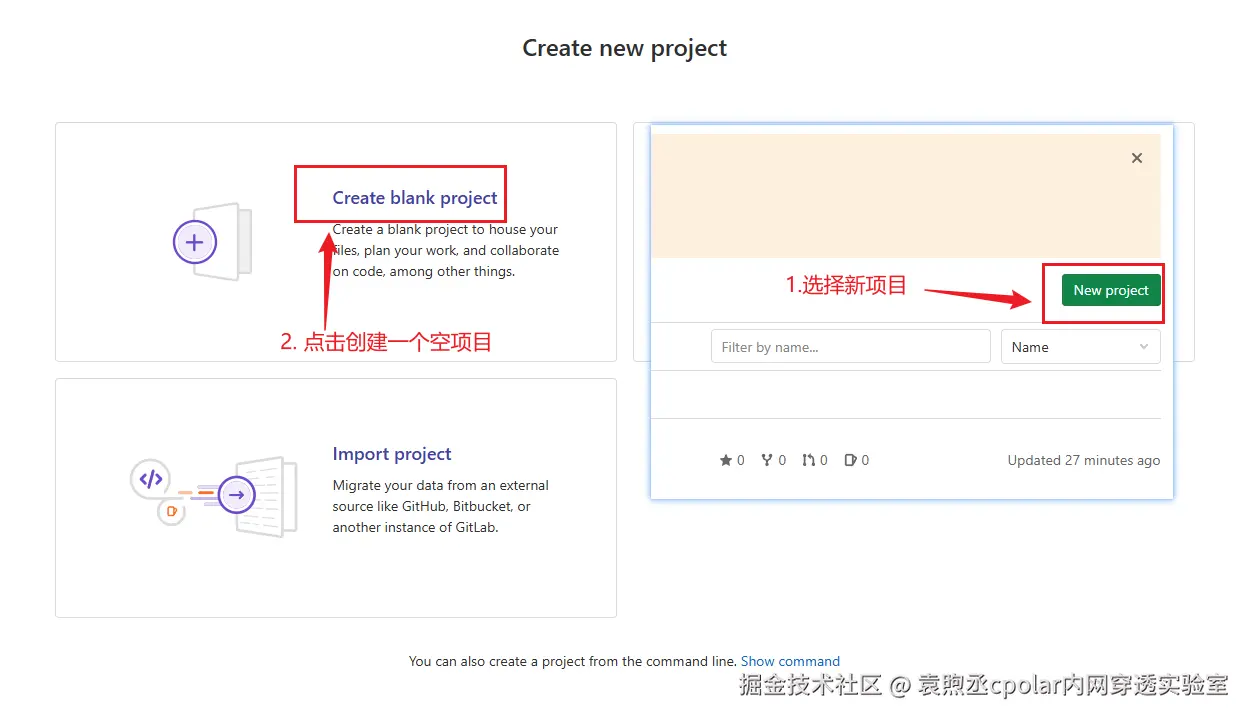Screen dimensions: 1249x719
Task: Click the code brackets icon in import illustration
Action: pyautogui.click(x=151, y=479)
